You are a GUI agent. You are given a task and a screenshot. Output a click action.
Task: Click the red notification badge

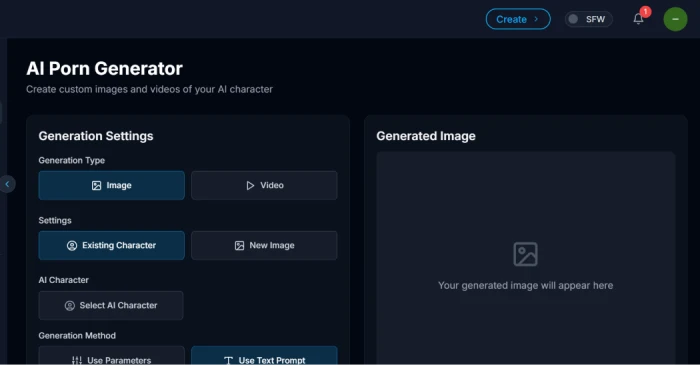[645, 12]
